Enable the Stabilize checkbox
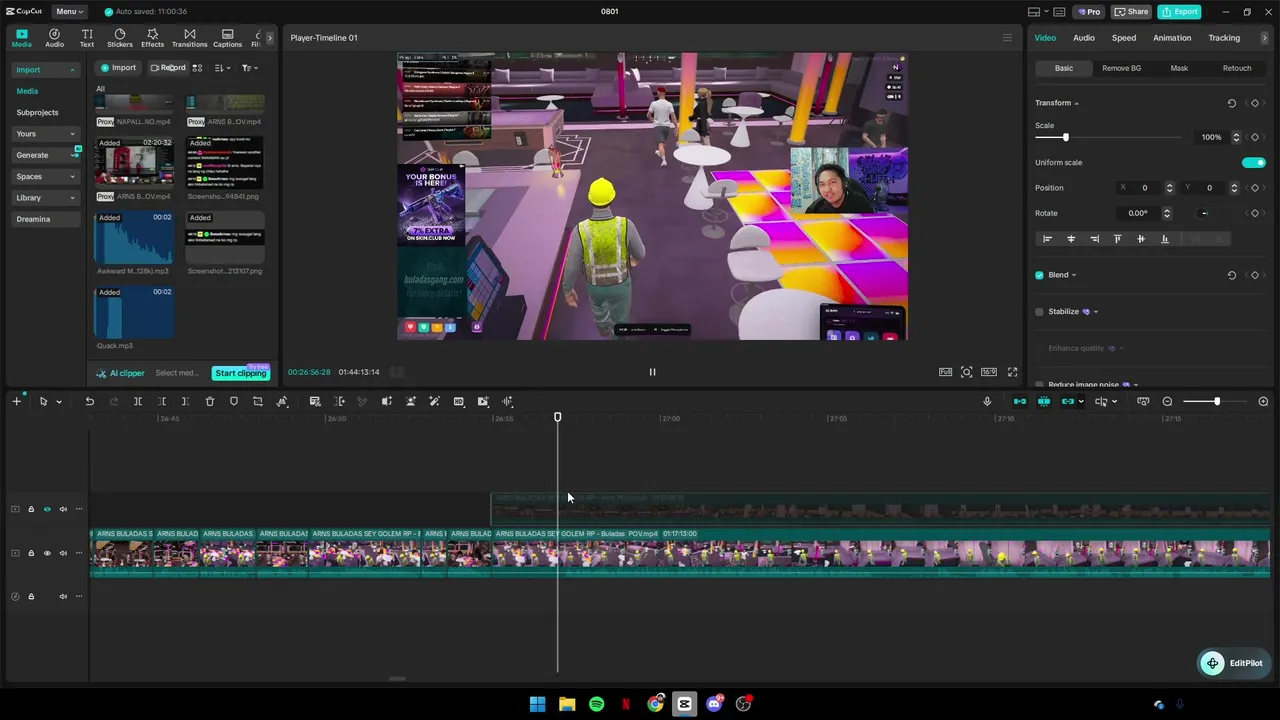 click(1039, 312)
